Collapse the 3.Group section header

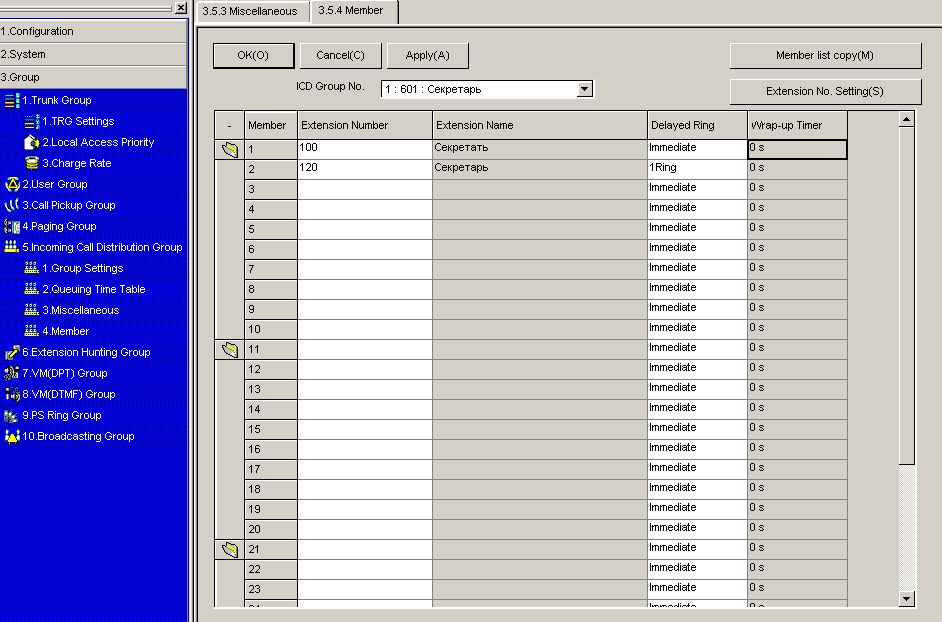pyautogui.click(x=93, y=77)
